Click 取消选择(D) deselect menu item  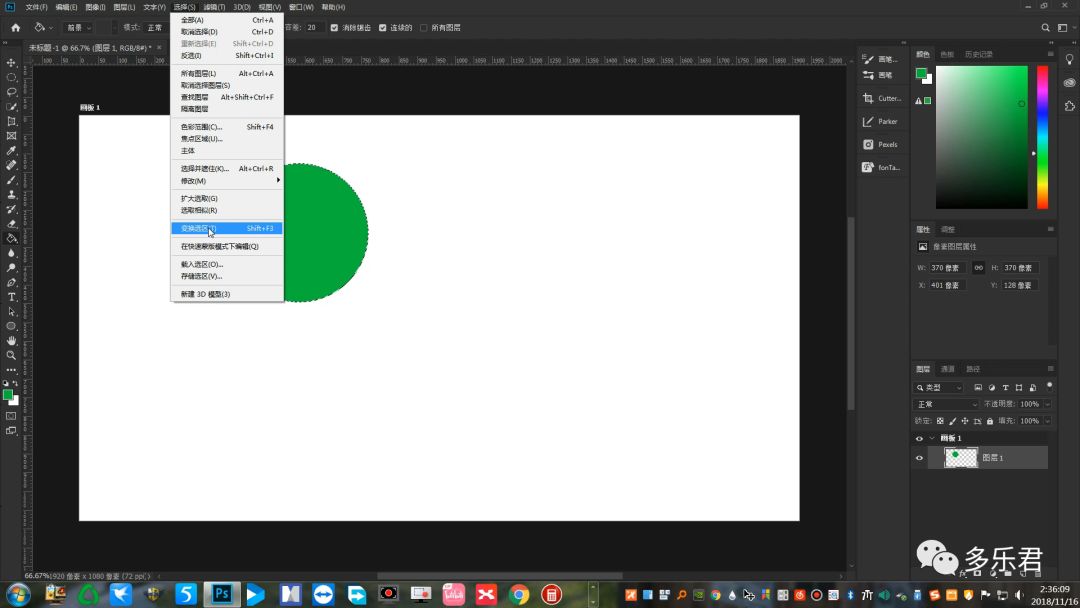pyautogui.click(x=227, y=32)
